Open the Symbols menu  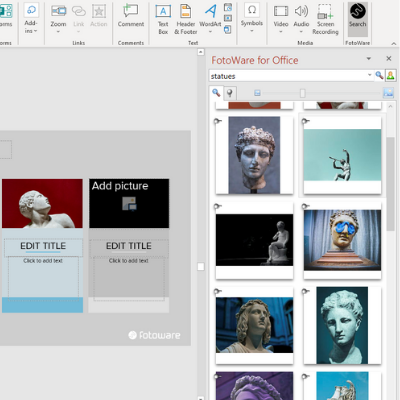click(x=252, y=18)
